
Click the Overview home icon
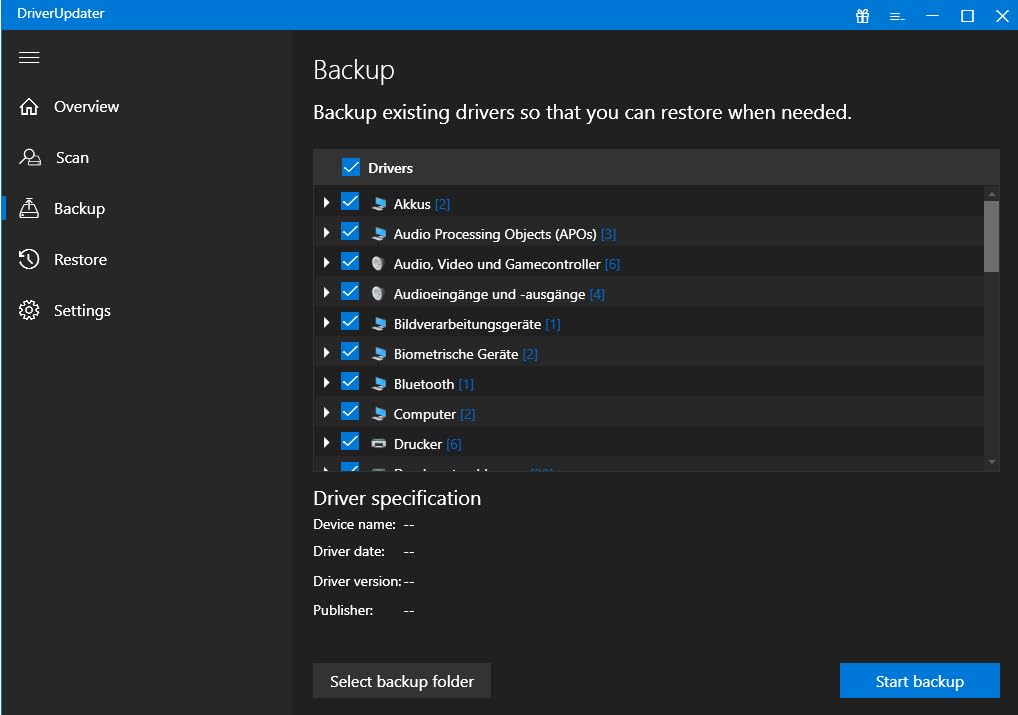29,107
